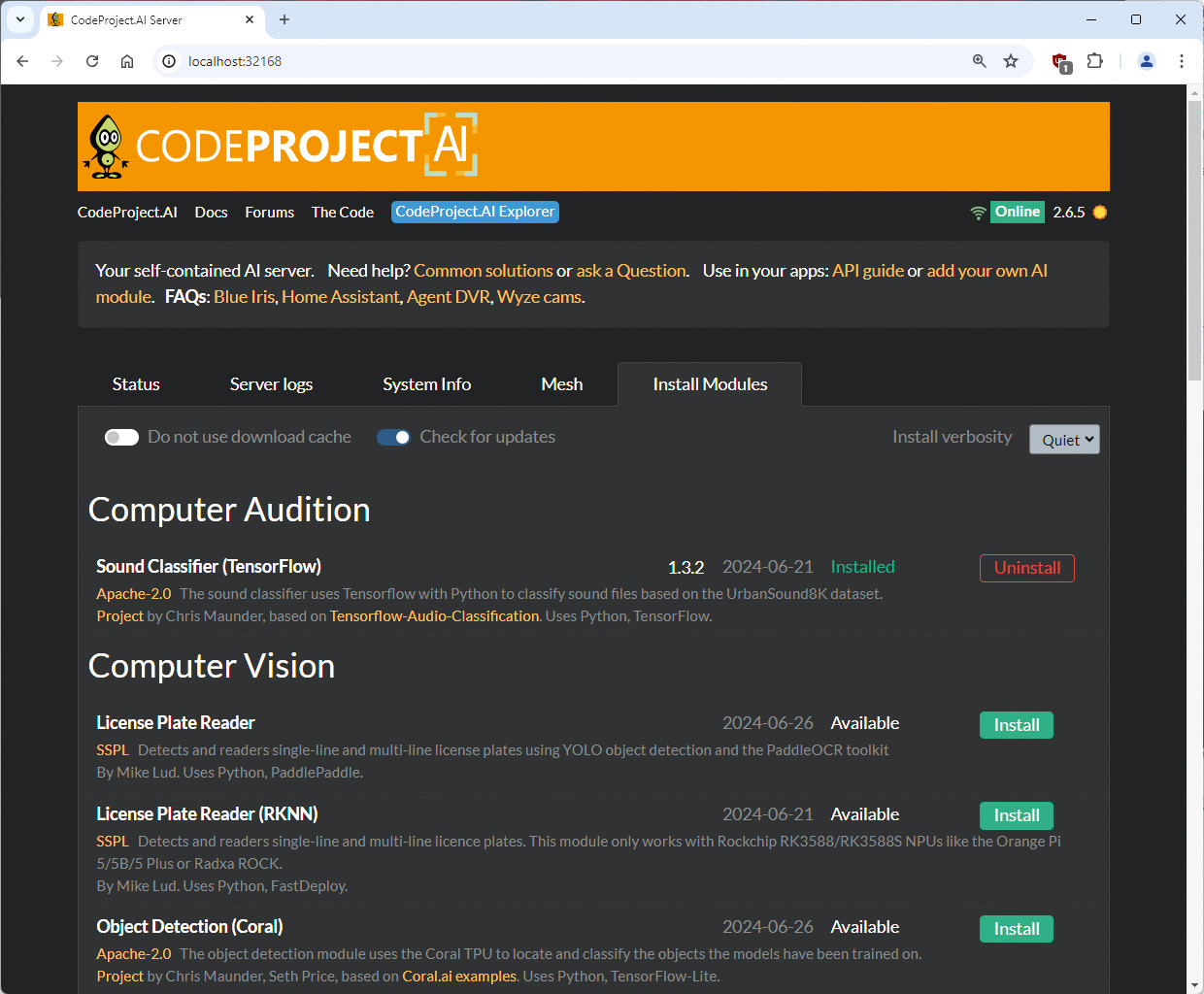Open License Plate Reader SSPL license link
Viewport: 1204px width, 994px height.
point(112,750)
